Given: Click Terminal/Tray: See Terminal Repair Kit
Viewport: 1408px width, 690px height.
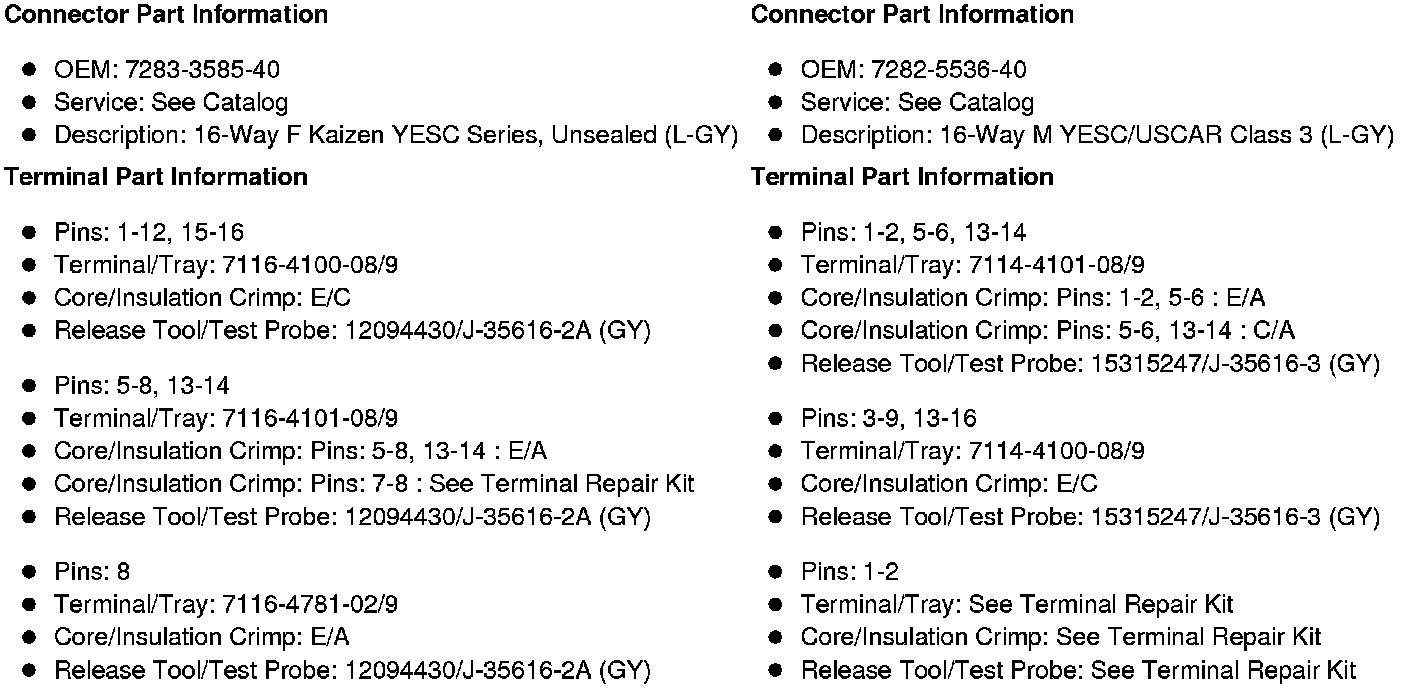Looking at the screenshot, I should click(x=1016, y=605).
